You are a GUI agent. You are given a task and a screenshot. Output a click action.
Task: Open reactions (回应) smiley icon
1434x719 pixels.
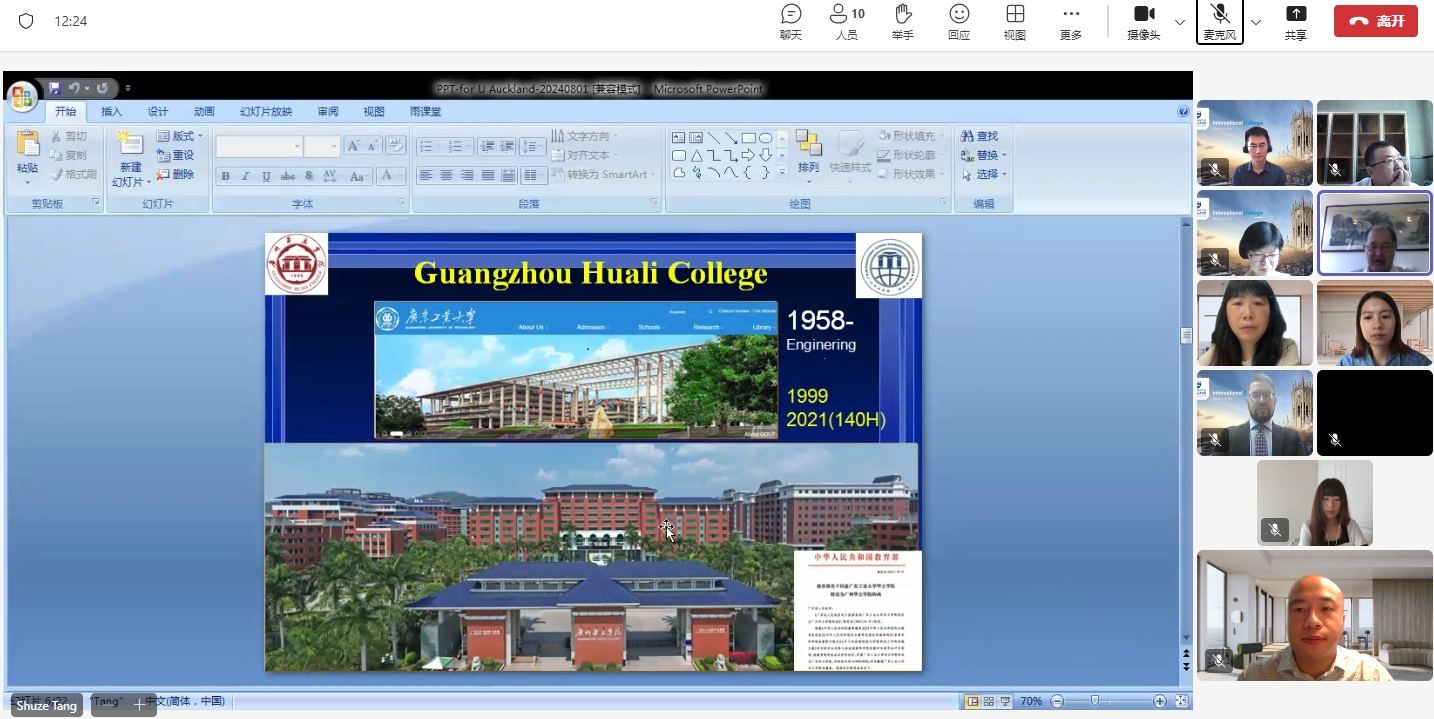(959, 21)
